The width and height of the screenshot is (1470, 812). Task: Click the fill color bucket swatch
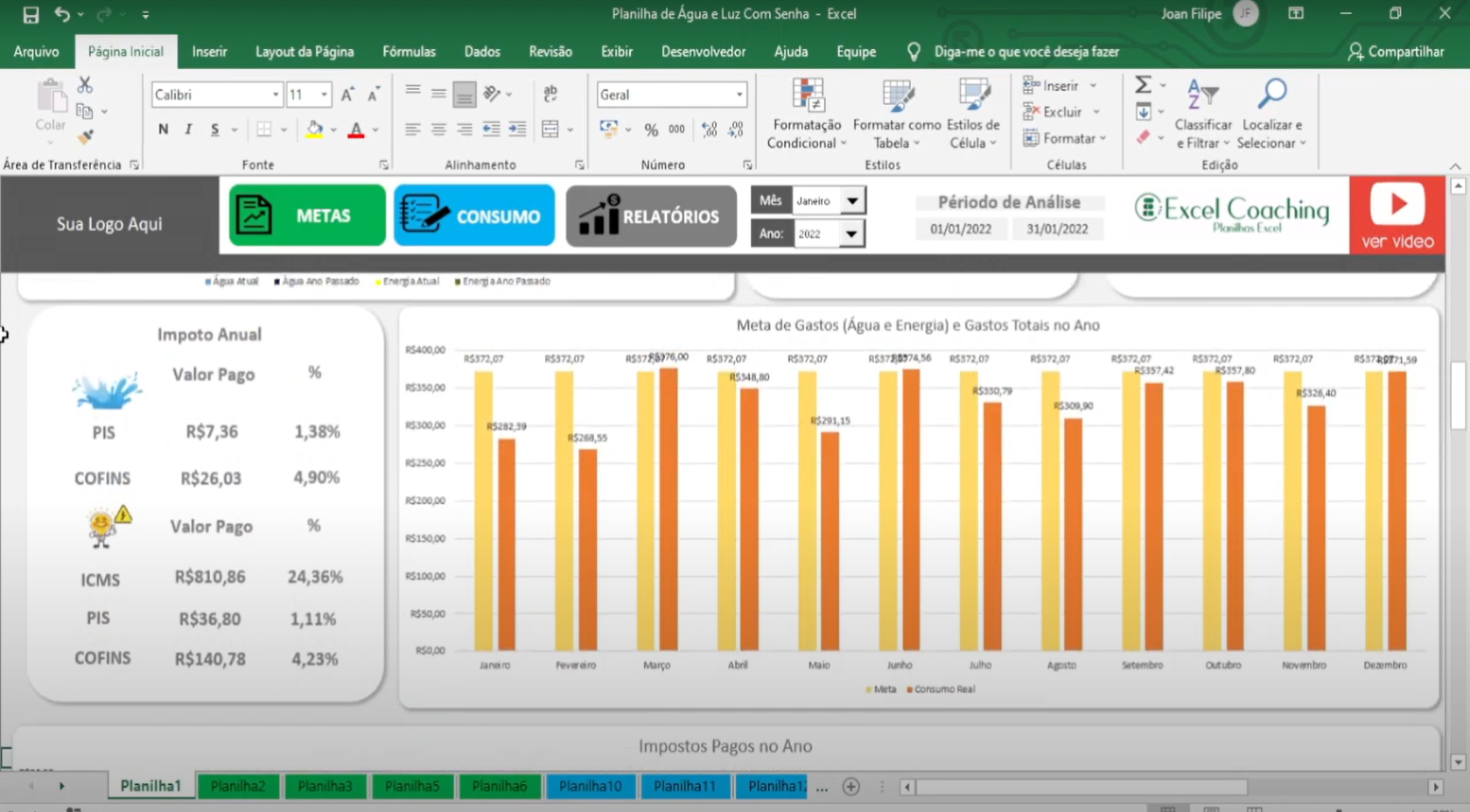(x=314, y=129)
